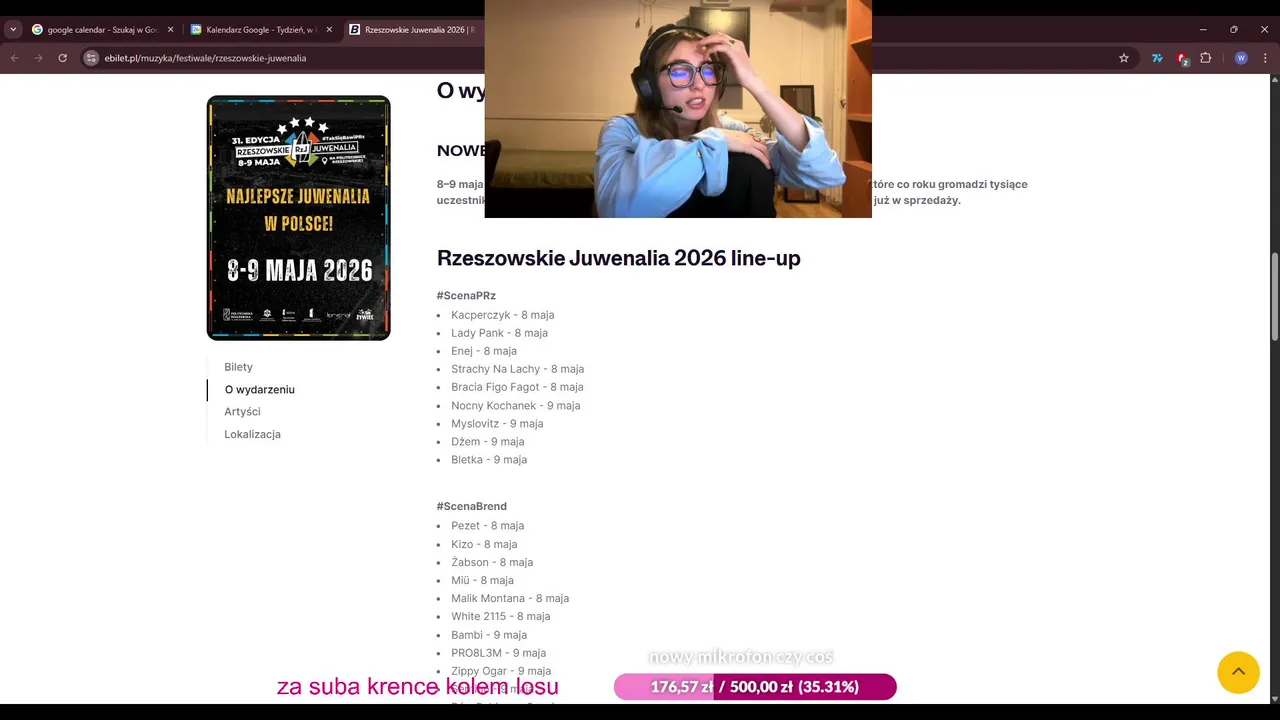Viewport: 1280px width, 720px height.
Task: Go back to previous page
Action: [x=15, y=58]
